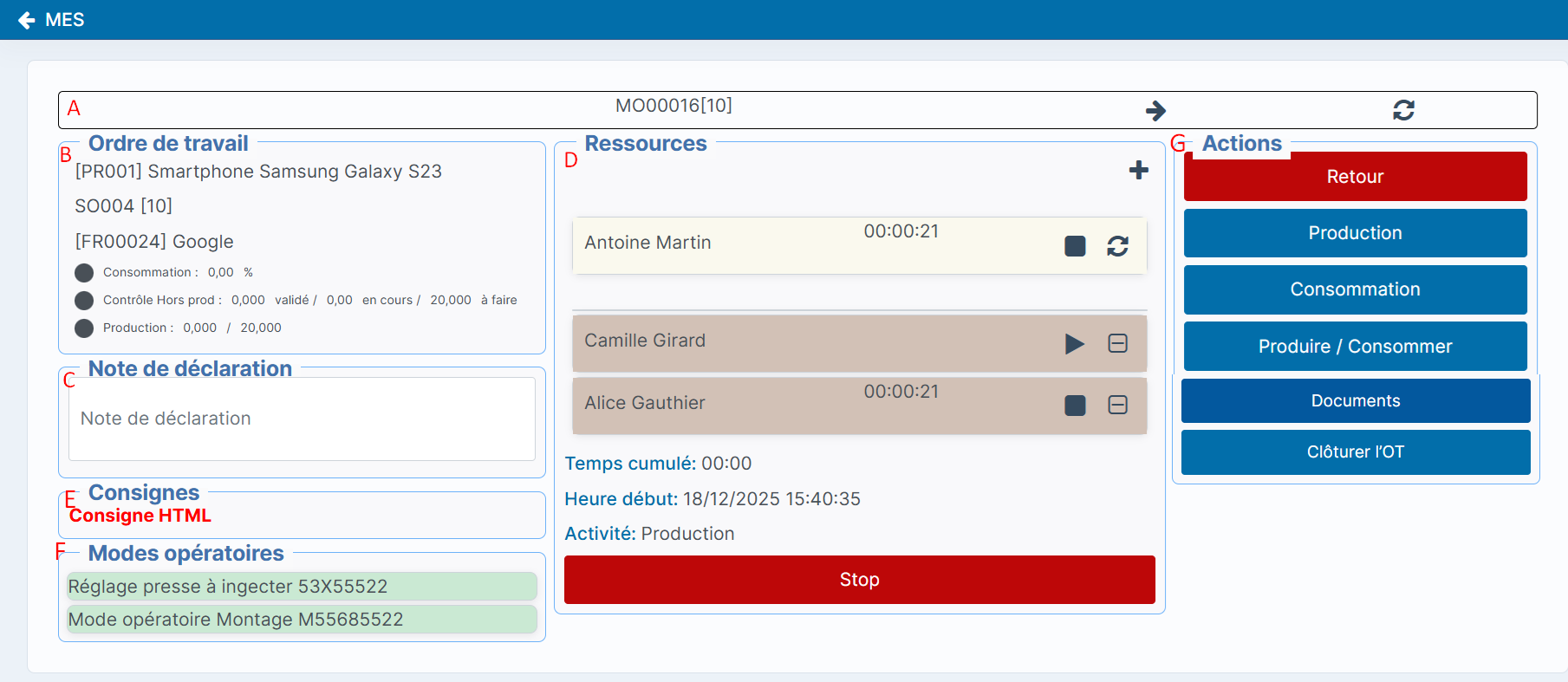Screen dimensions: 1568x682
Task: Stop Alice Gauthier's timer
Action: [x=1075, y=406]
